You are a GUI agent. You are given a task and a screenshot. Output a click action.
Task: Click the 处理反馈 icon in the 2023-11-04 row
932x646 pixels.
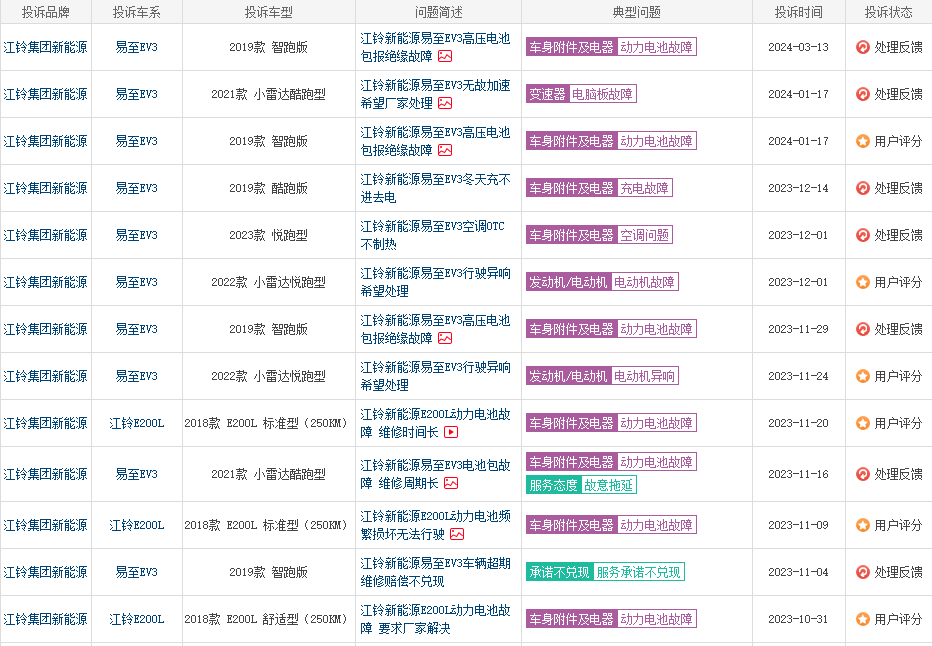pos(863,572)
